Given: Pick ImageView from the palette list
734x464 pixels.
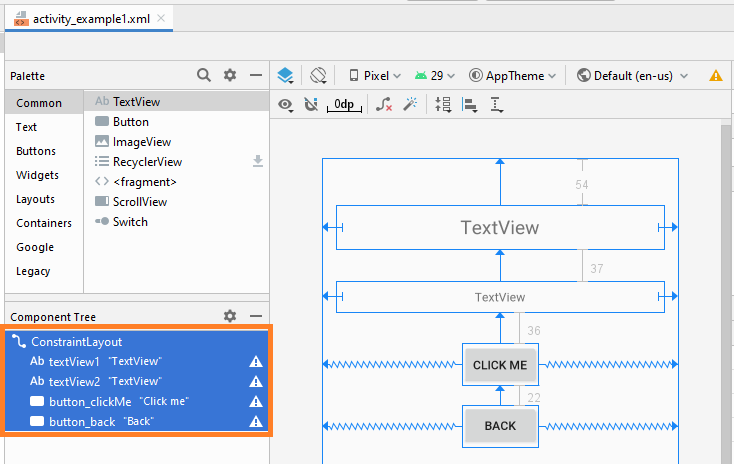Looking at the screenshot, I should coord(176,142).
